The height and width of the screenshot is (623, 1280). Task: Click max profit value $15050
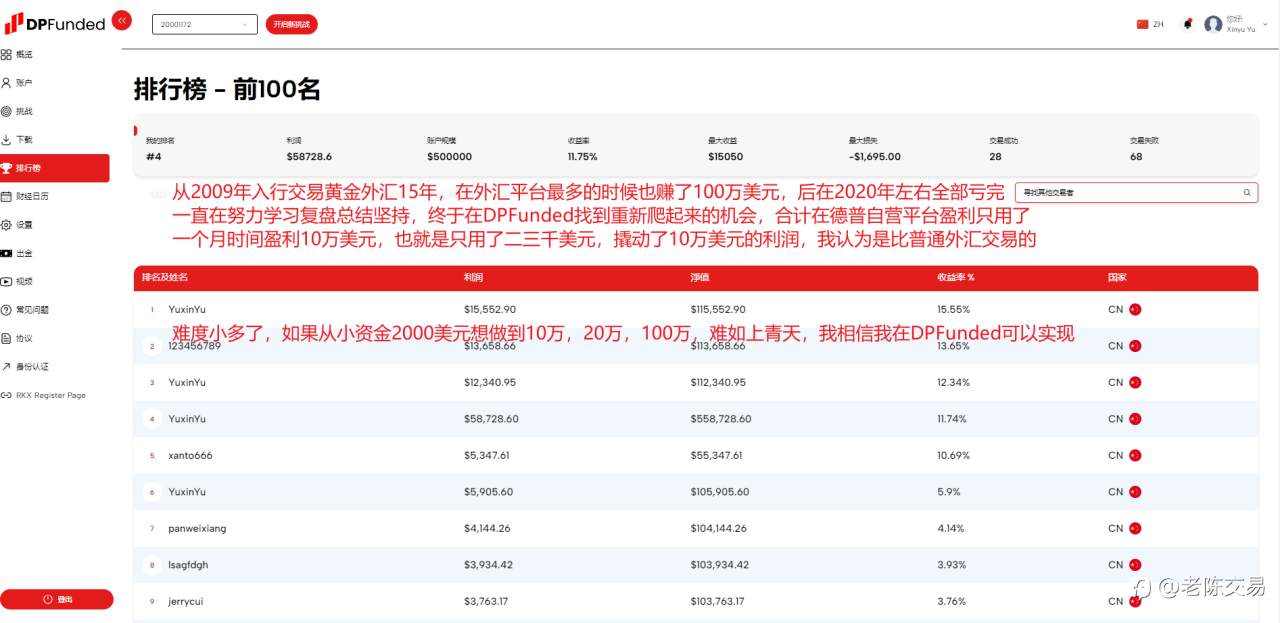click(x=725, y=157)
